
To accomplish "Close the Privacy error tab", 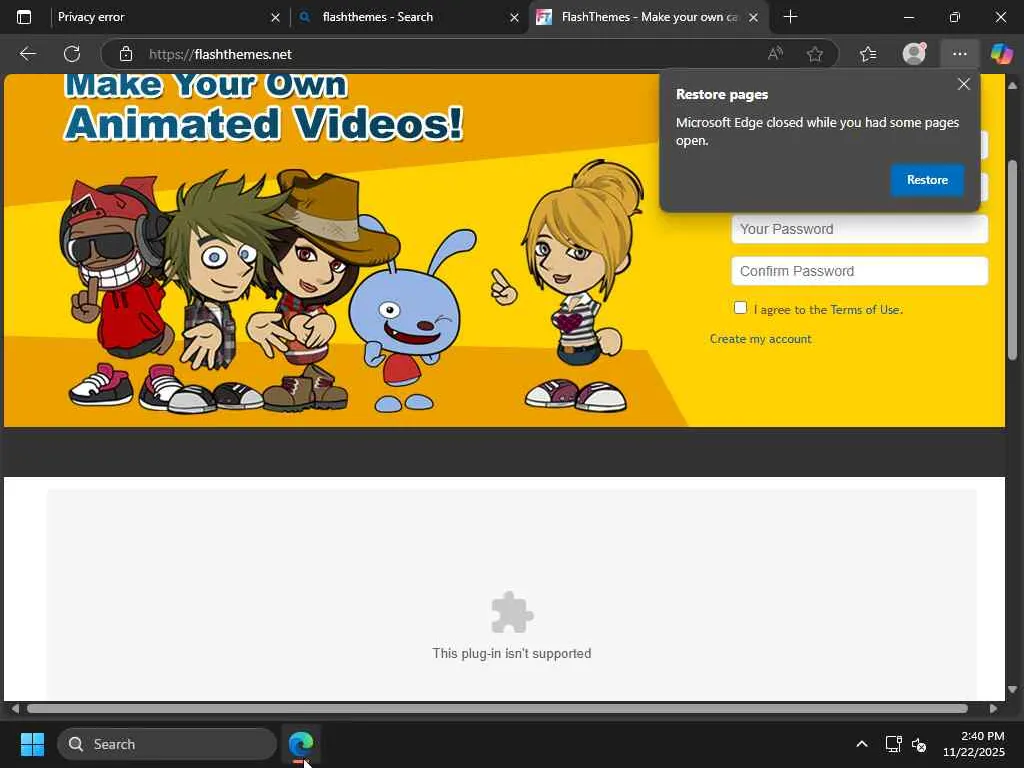I will click(275, 18).
